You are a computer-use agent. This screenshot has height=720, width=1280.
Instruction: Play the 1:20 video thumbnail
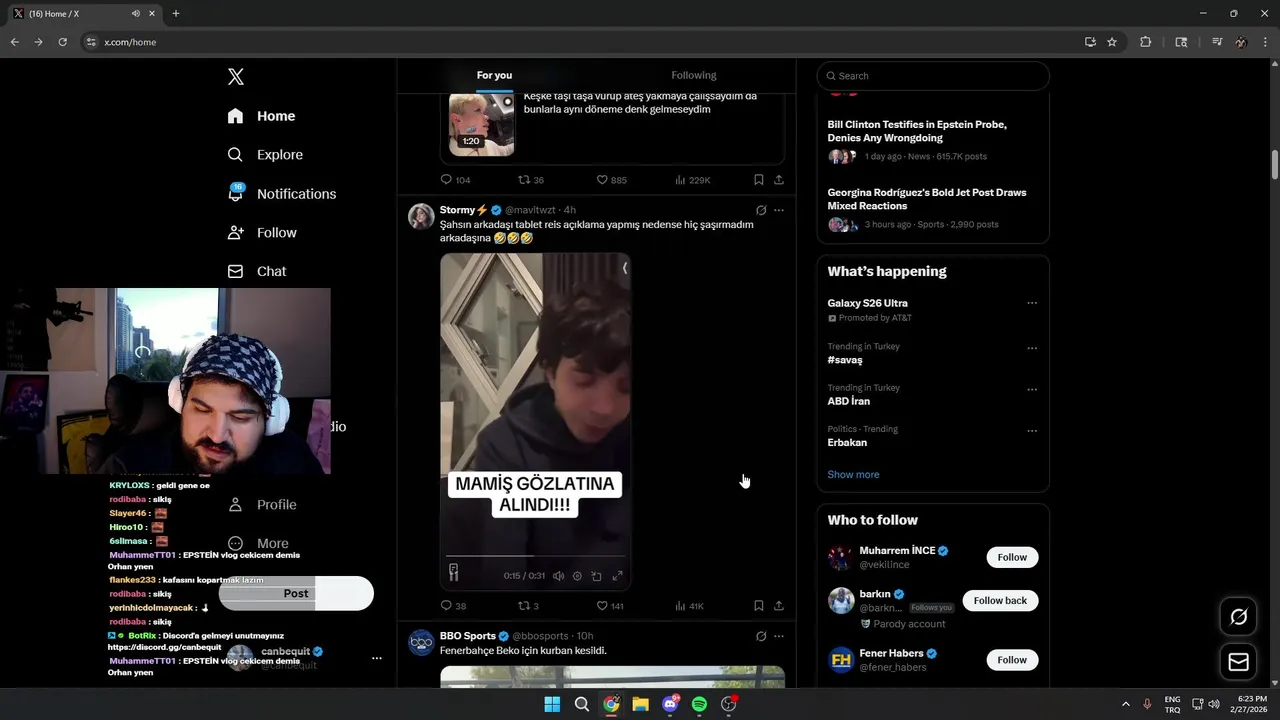481,124
